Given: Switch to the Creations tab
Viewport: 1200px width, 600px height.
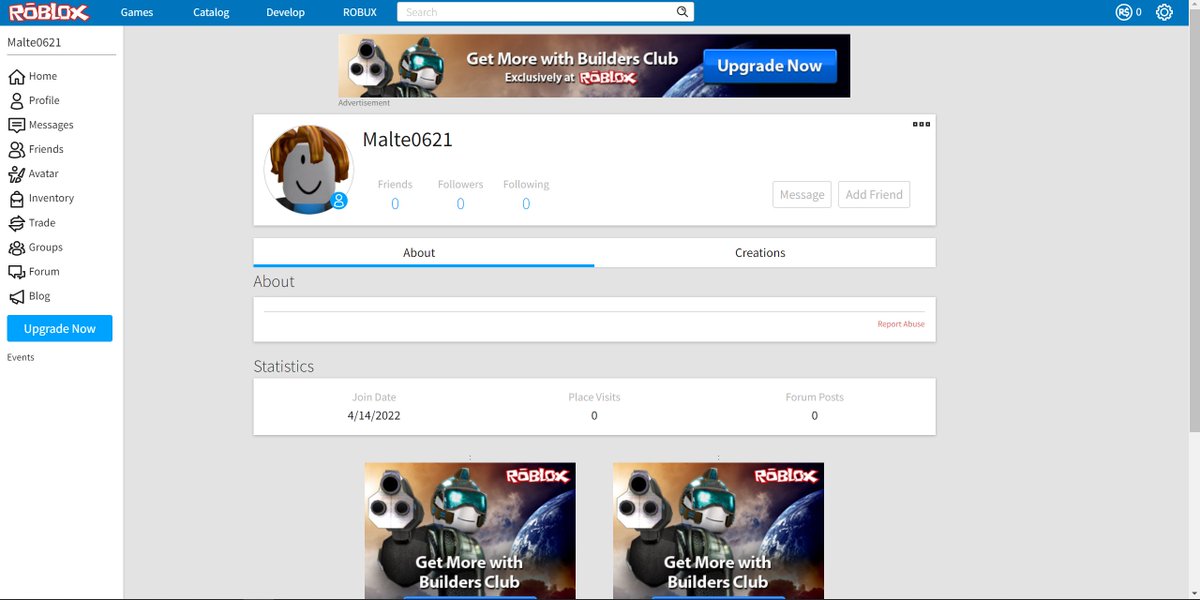Looking at the screenshot, I should [765, 252].
